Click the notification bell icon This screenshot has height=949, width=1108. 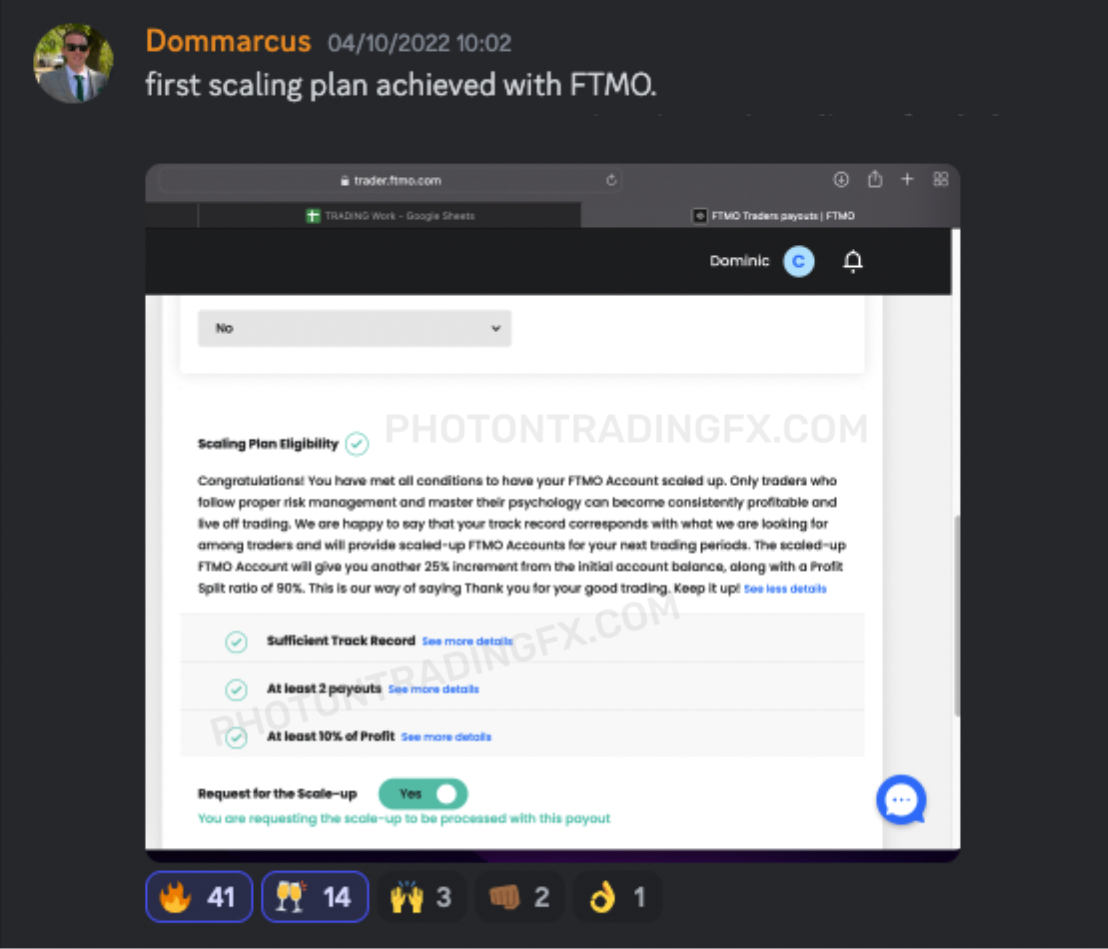pos(853,261)
